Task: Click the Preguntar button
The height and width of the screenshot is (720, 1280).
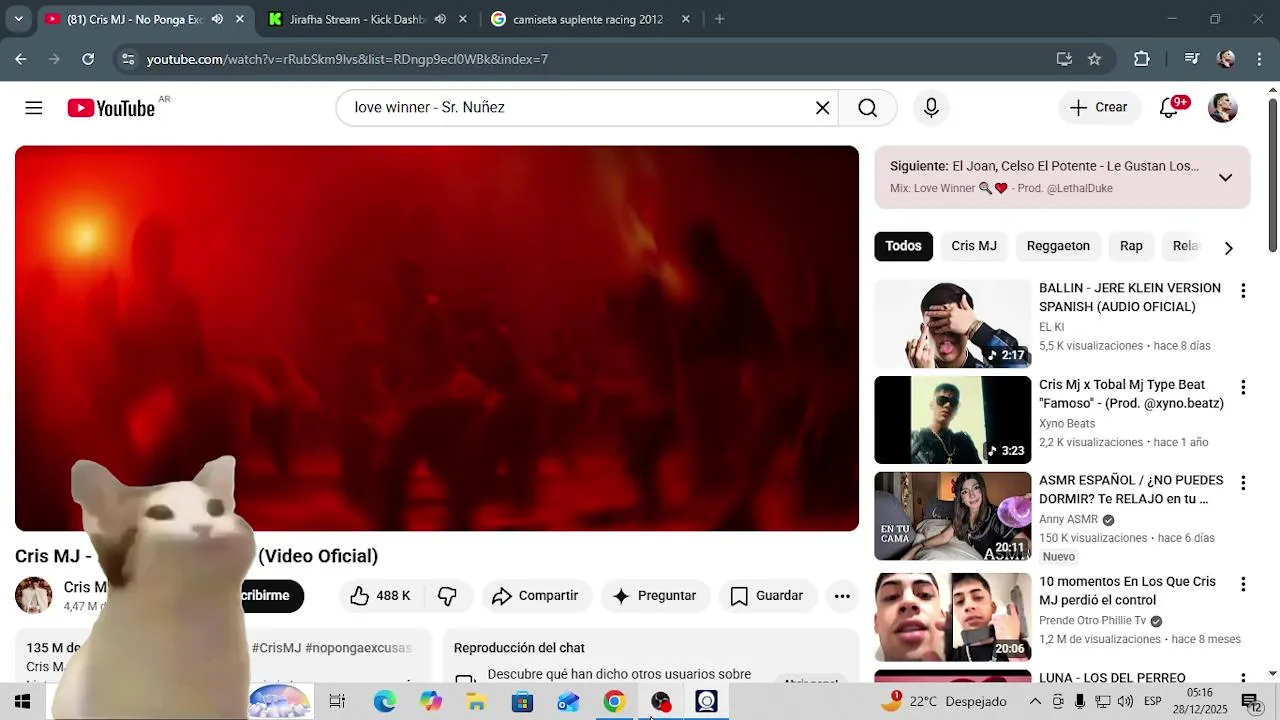Action: tap(655, 596)
